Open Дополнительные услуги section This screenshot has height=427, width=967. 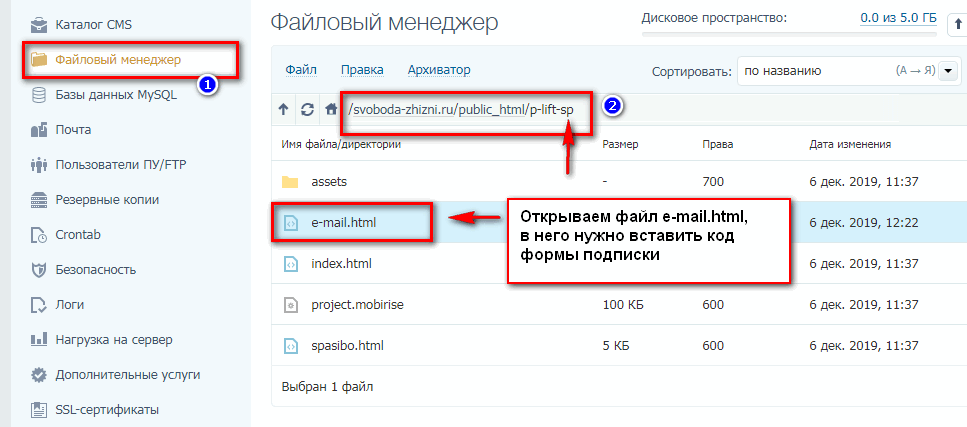[128, 375]
